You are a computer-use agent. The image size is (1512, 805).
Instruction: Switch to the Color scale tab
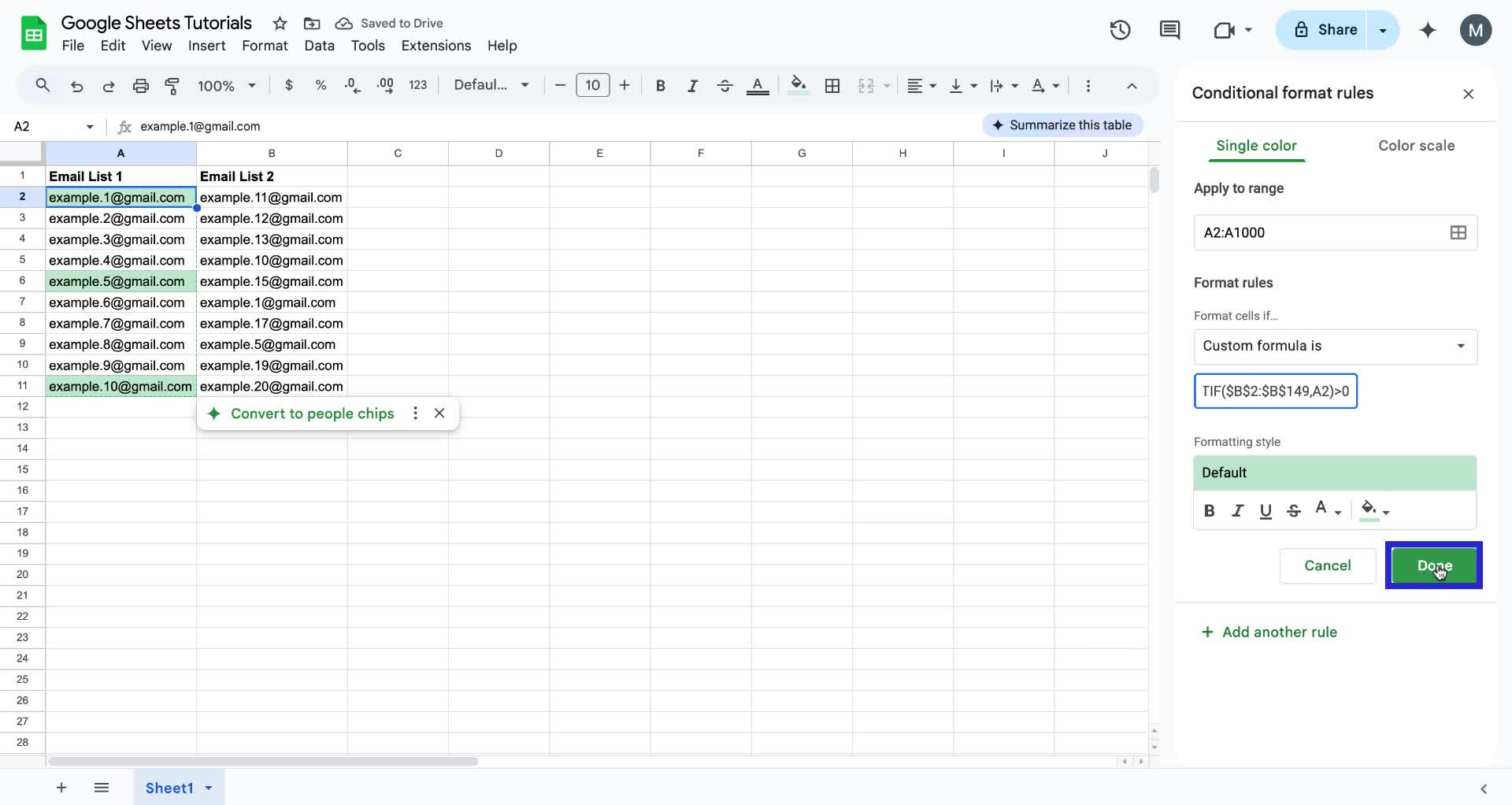click(1416, 146)
